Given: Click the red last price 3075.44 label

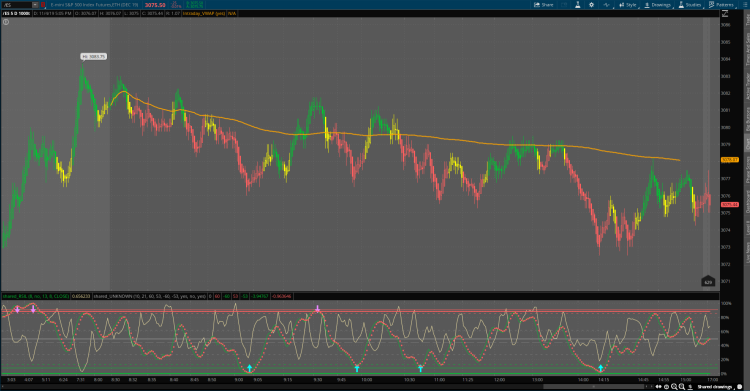Looking at the screenshot, I should [x=729, y=204].
